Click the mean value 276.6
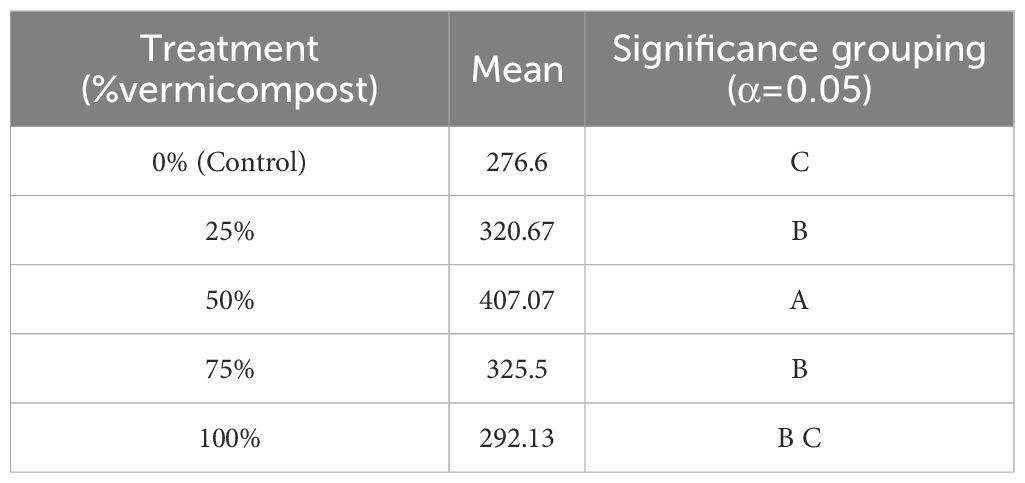The height and width of the screenshot is (483, 1025). pos(517,162)
